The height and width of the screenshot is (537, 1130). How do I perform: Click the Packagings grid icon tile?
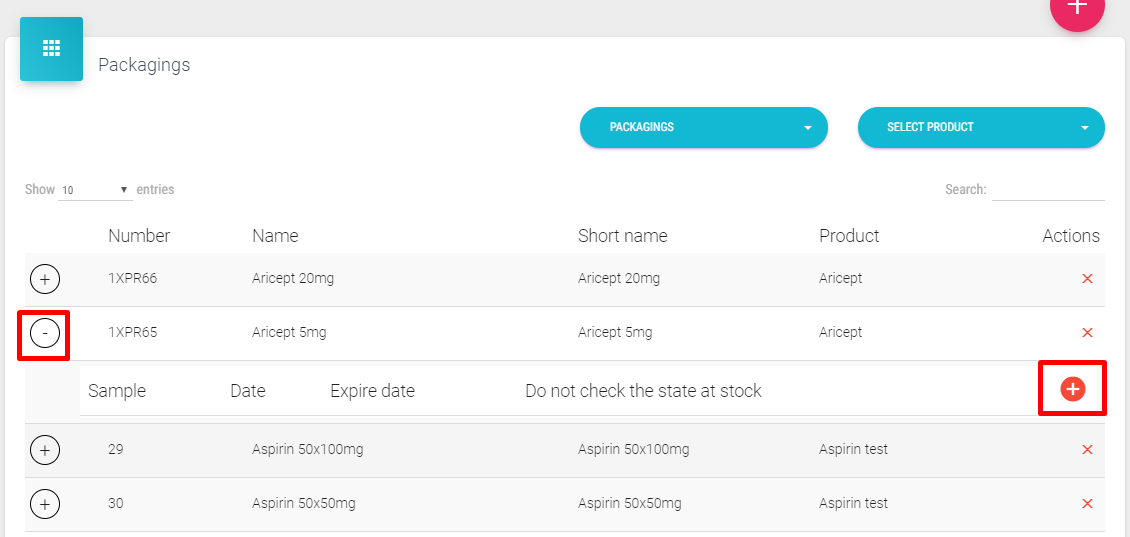pos(51,48)
